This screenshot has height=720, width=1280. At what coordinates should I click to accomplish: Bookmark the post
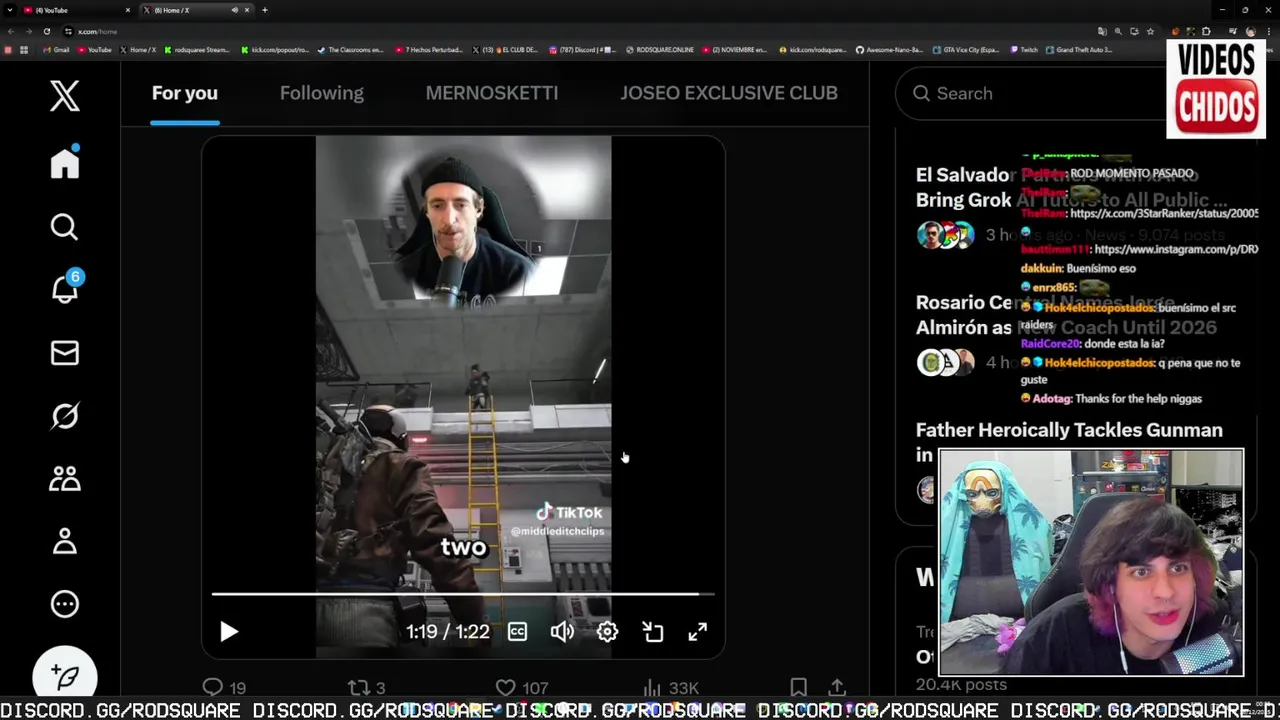tap(798, 688)
